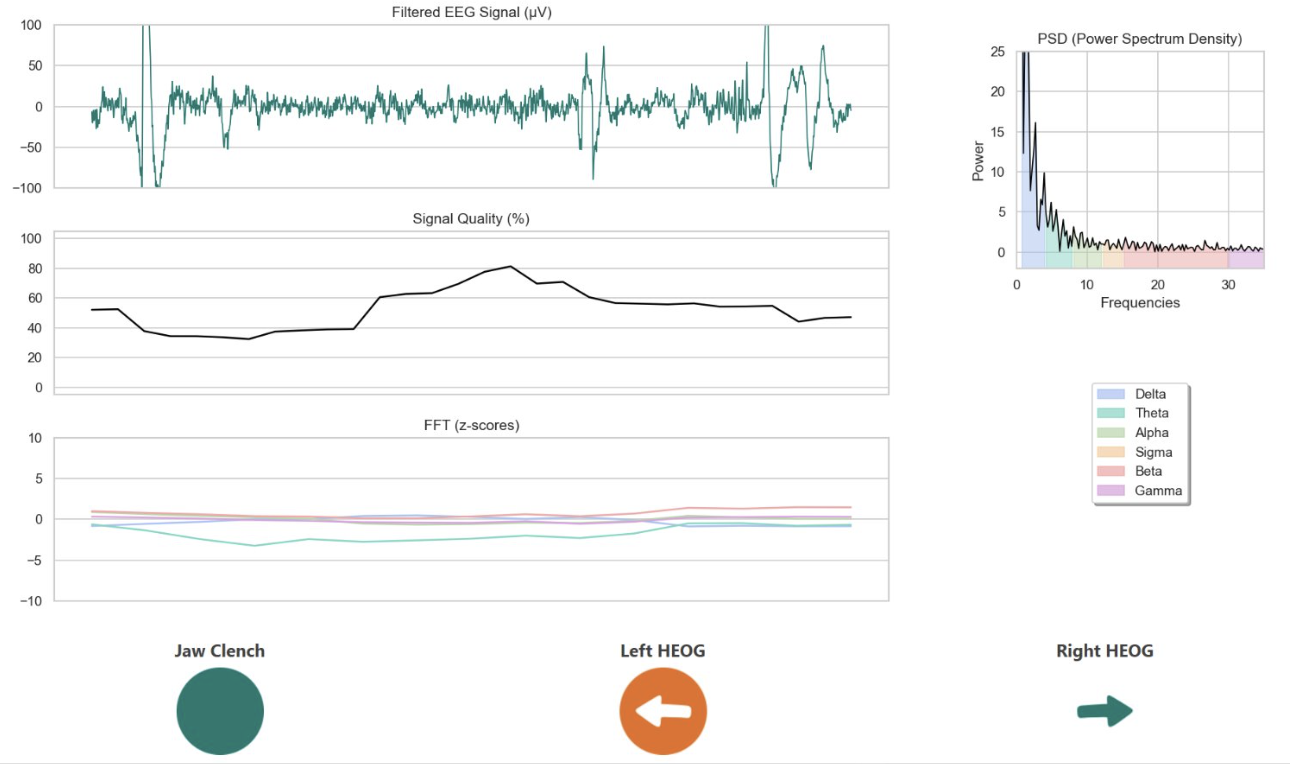Image resolution: width=1290 pixels, height=764 pixels.
Task: Click the orange Left HEOG arrow icon
Action: click(663, 711)
